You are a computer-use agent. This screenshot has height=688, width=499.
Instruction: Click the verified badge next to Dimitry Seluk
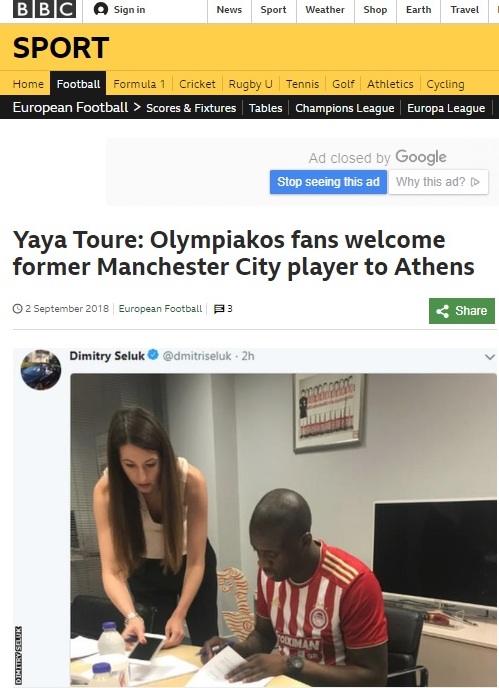153,355
